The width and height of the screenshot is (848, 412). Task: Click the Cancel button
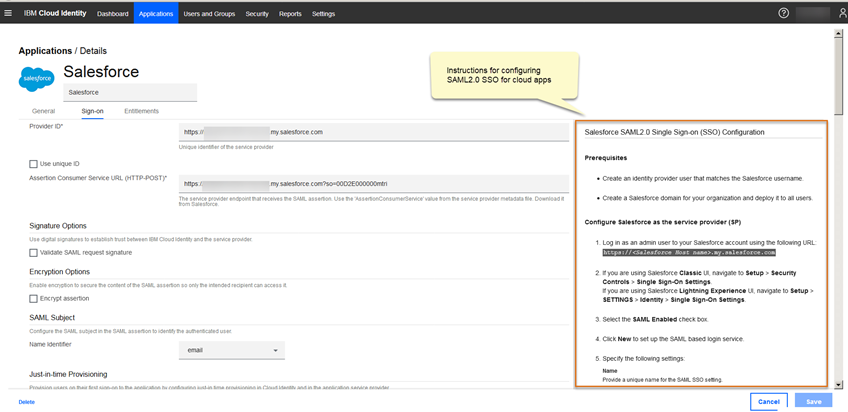[768, 402]
